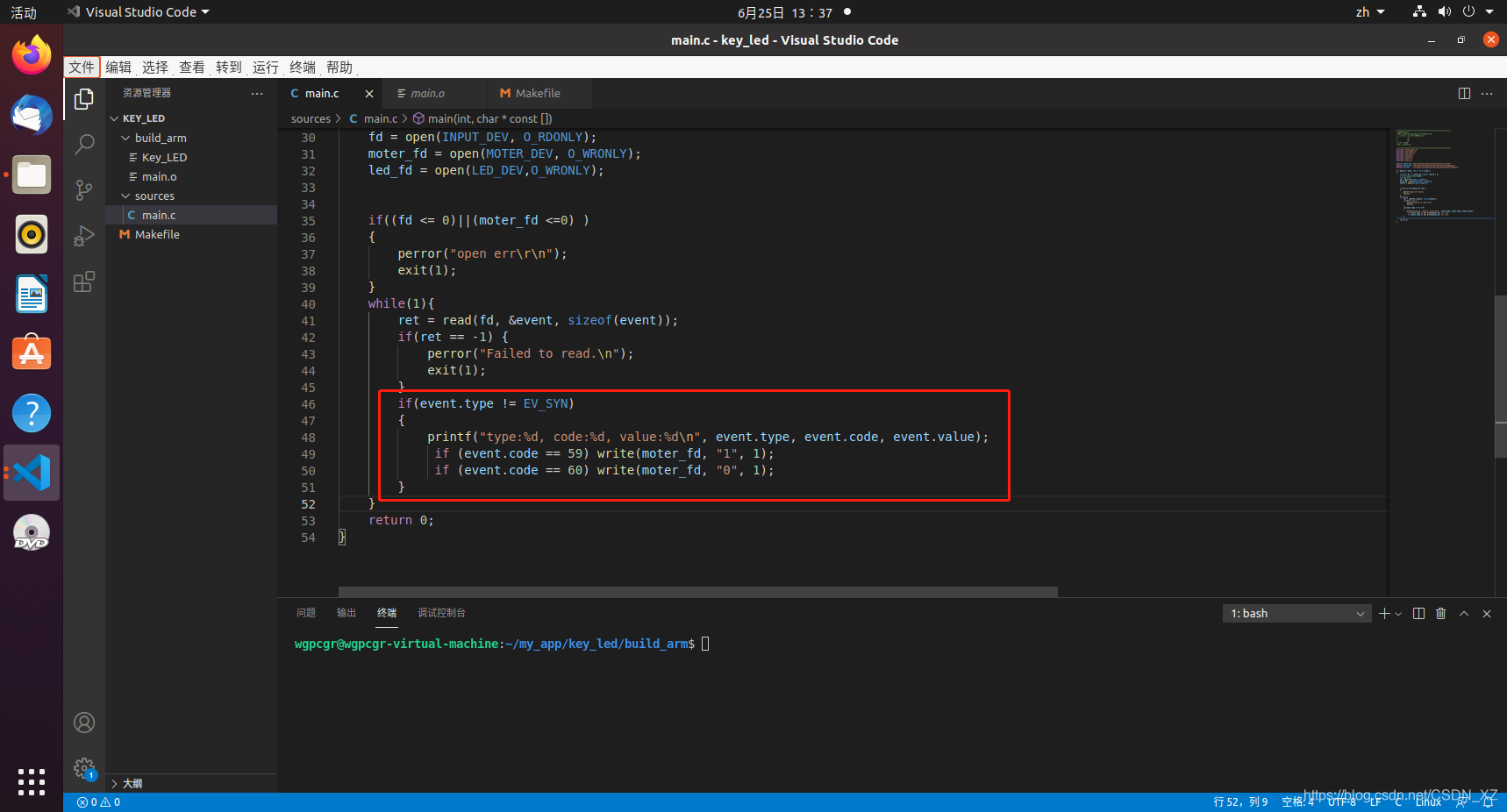The image size is (1507, 812).
Task: Open the Extensions view
Action: point(84,281)
